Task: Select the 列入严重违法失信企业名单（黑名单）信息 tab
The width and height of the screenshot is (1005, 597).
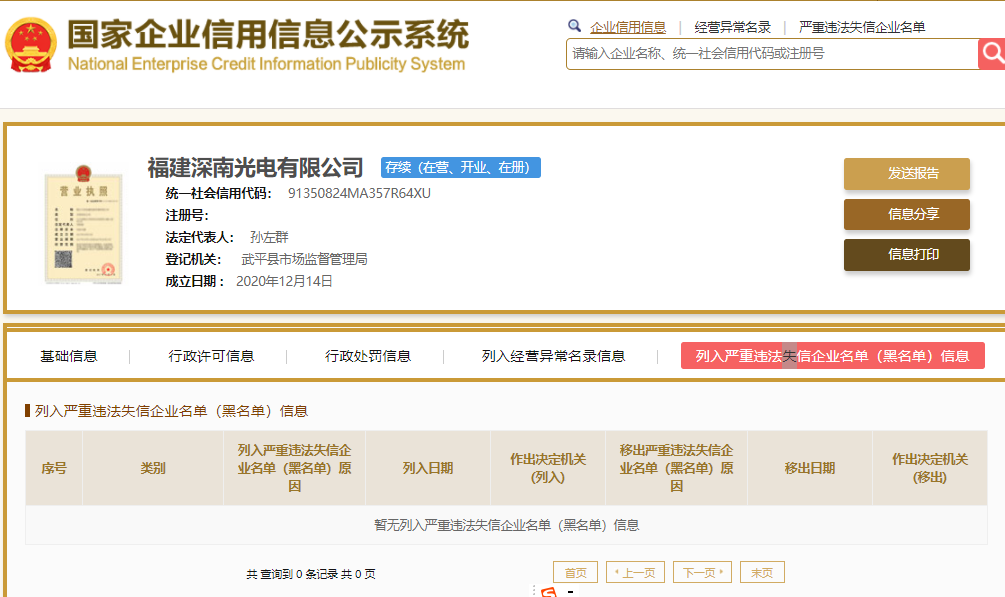Action: click(833, 356)
